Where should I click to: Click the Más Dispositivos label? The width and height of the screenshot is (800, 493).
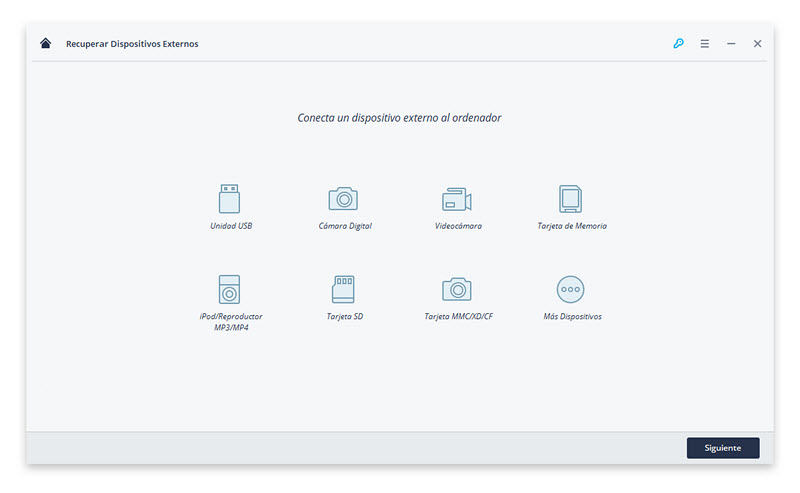point(572,316)
